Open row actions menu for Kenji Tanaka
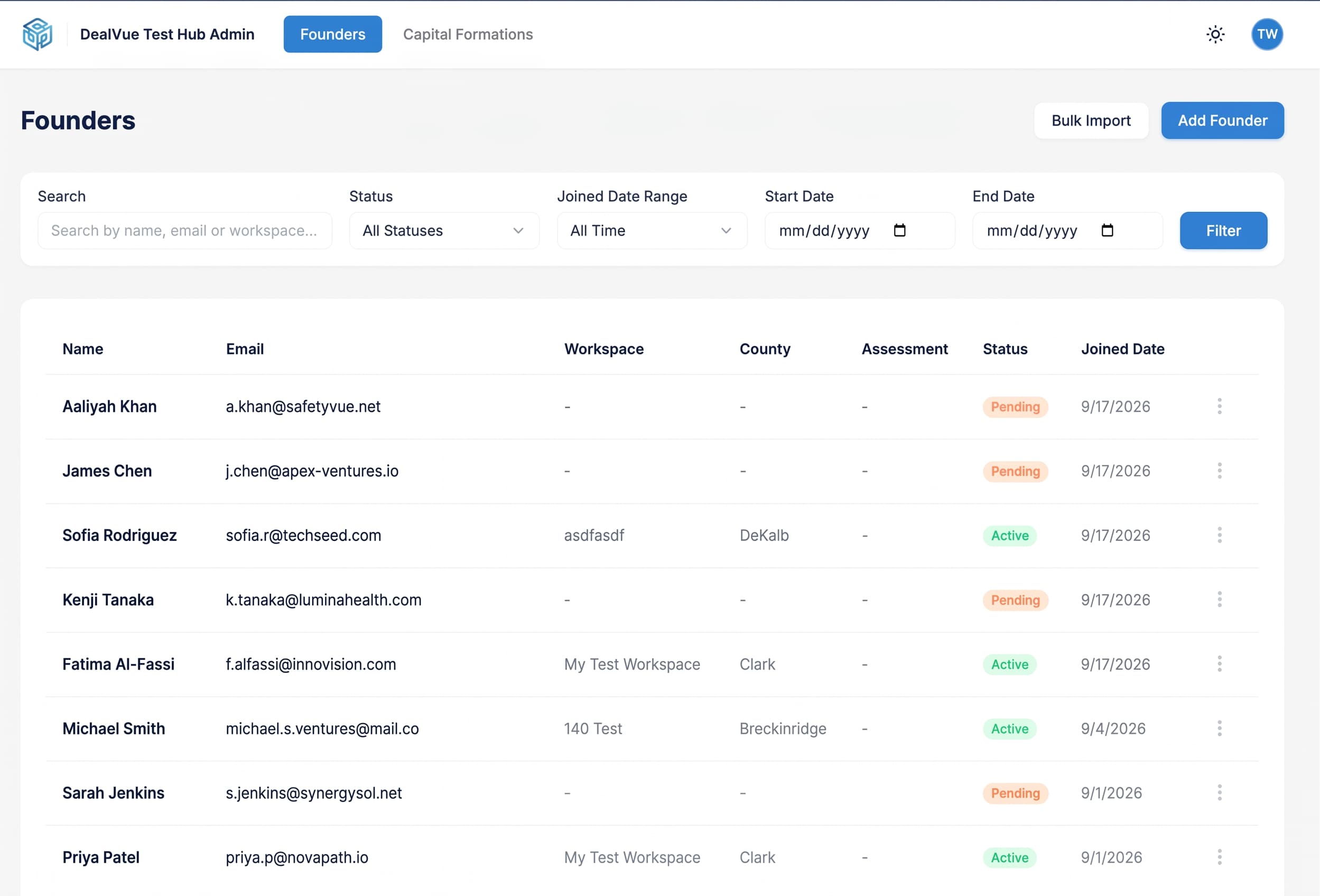This screenshot has height=896, width=1320. click(x=1219, y=600)
